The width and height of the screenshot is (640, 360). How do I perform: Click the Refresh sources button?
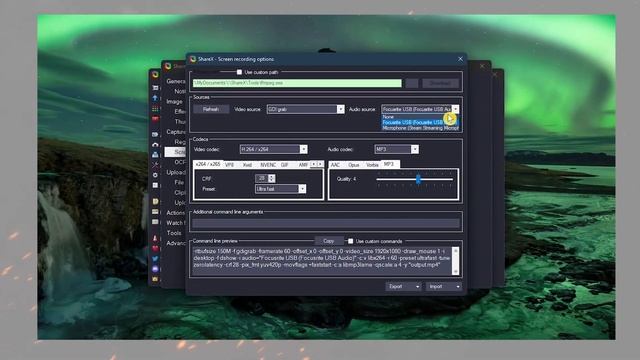coord(211,109)
